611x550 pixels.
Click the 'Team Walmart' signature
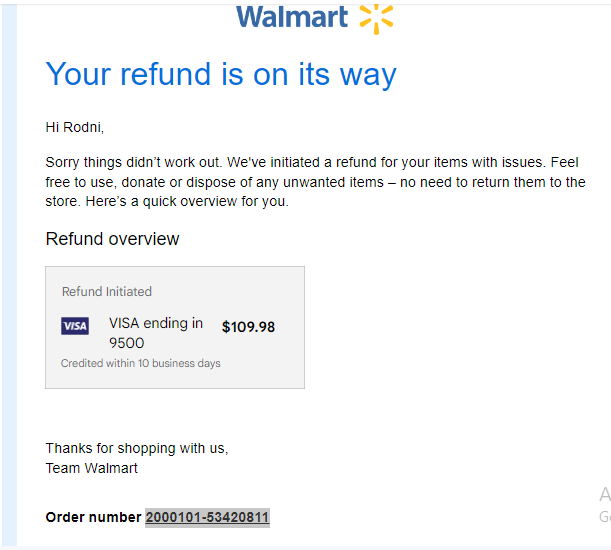pyautogui.click(x=92, y=468)
